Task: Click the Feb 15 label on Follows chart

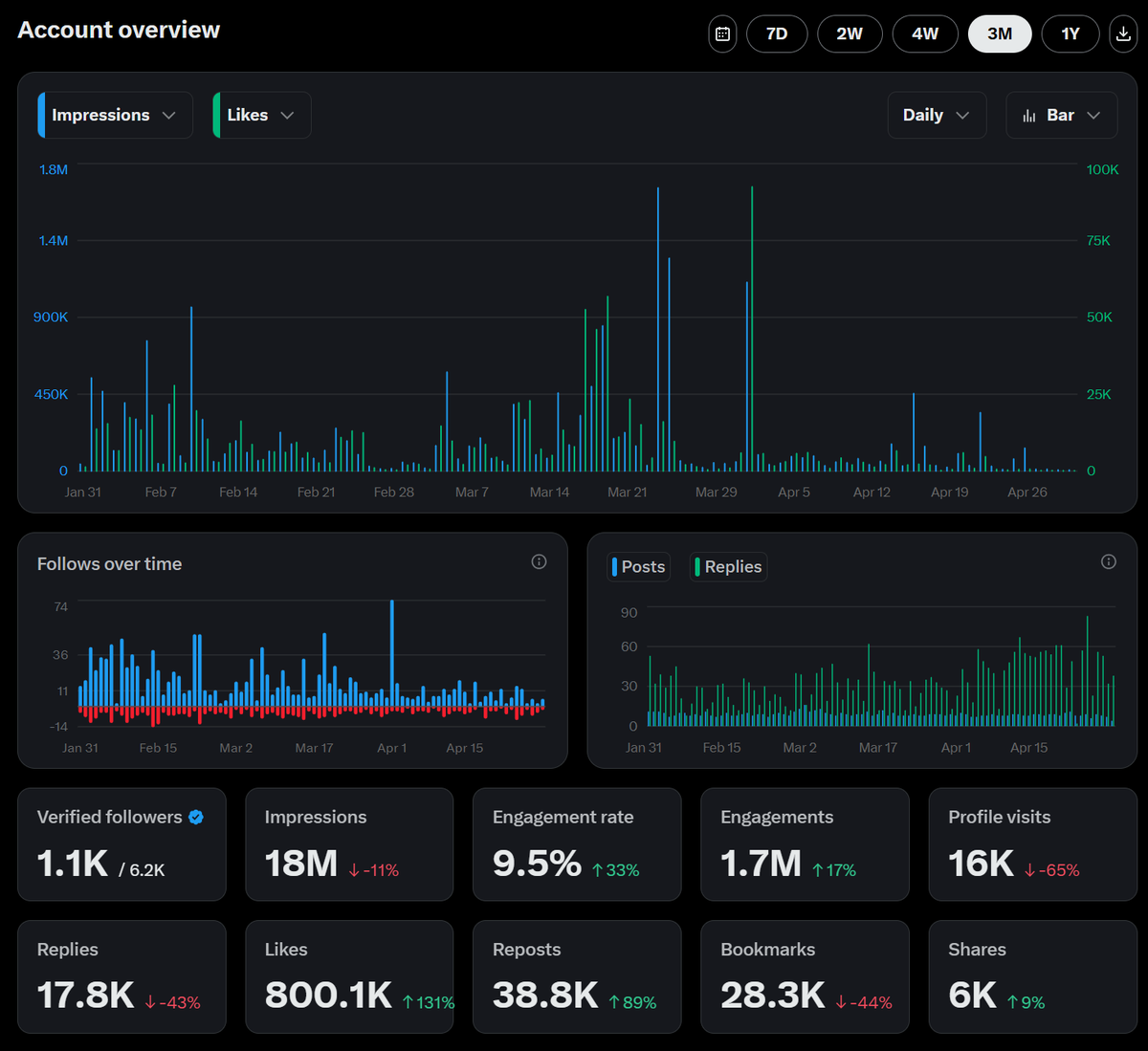Action: 158,748
